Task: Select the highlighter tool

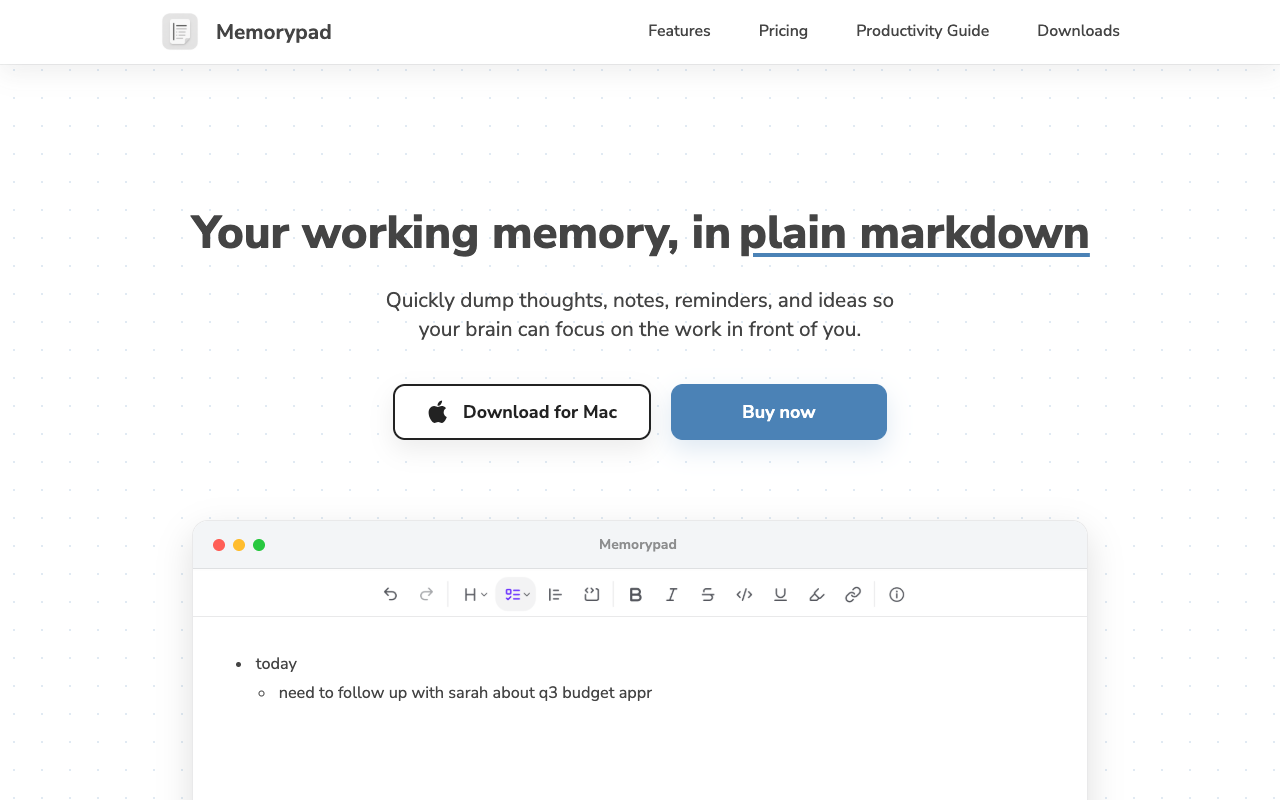Action: (x=817, y=594)
